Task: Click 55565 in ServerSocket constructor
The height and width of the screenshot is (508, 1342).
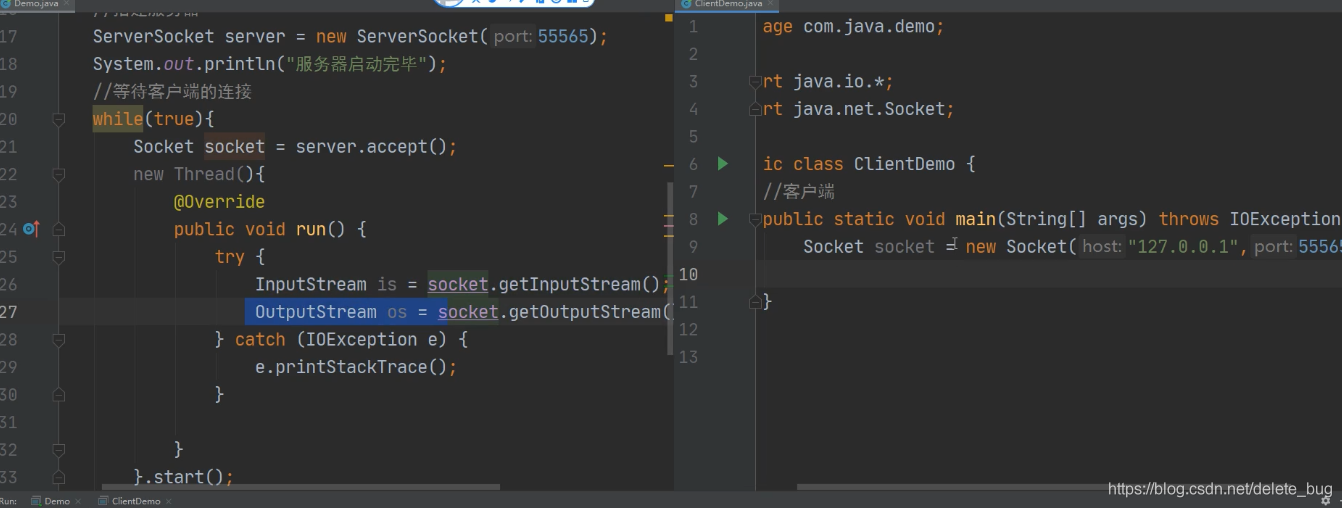Action: [563, 37]
